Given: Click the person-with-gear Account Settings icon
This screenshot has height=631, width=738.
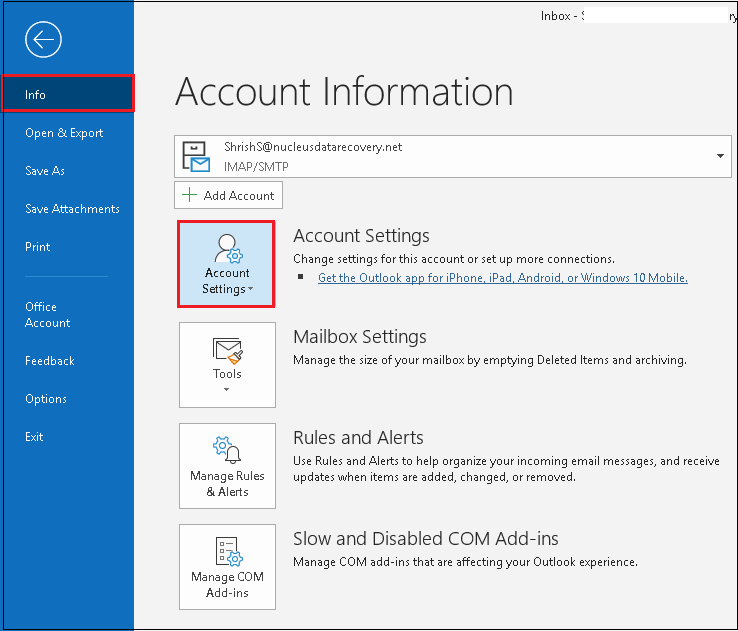Looking at the screenshot, I should (228, 248).
